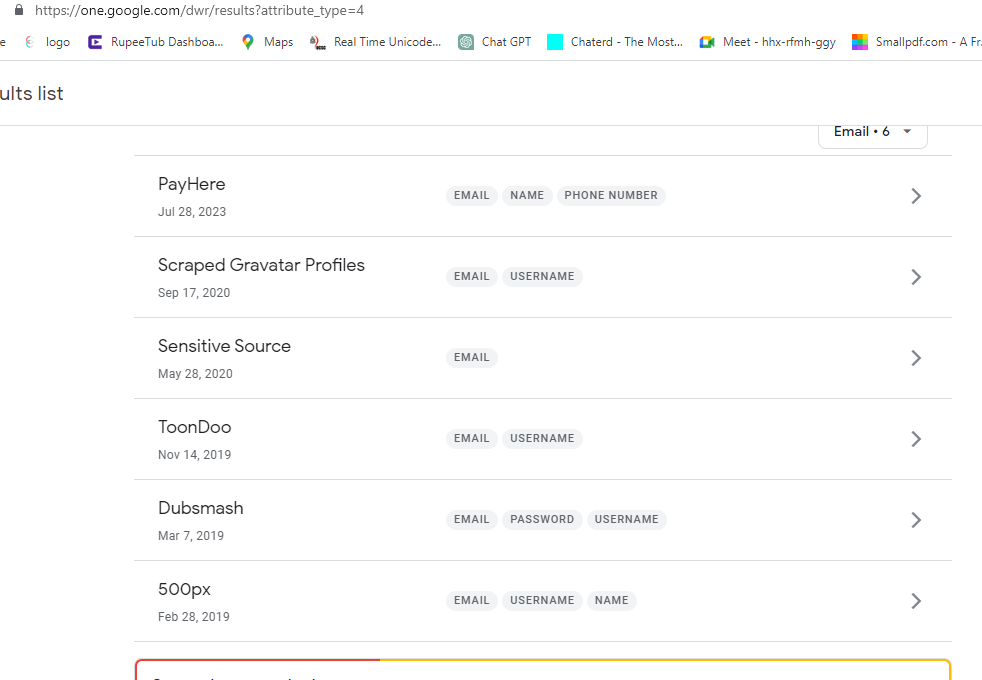The image size is (982, 680).
Task: Click EMAIL tag on Sensitive Source row
Action: pos(472,358)
